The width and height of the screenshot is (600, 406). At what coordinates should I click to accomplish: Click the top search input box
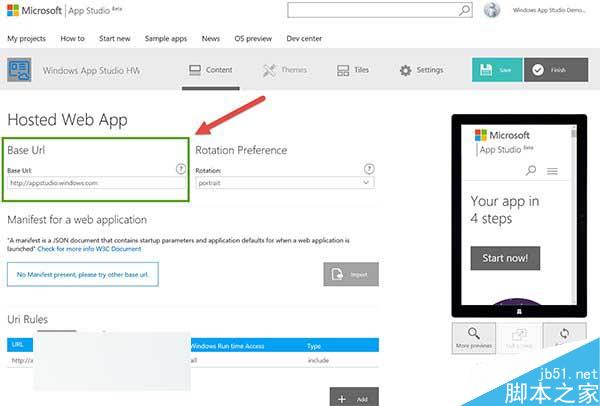click(x=380, y=10)
